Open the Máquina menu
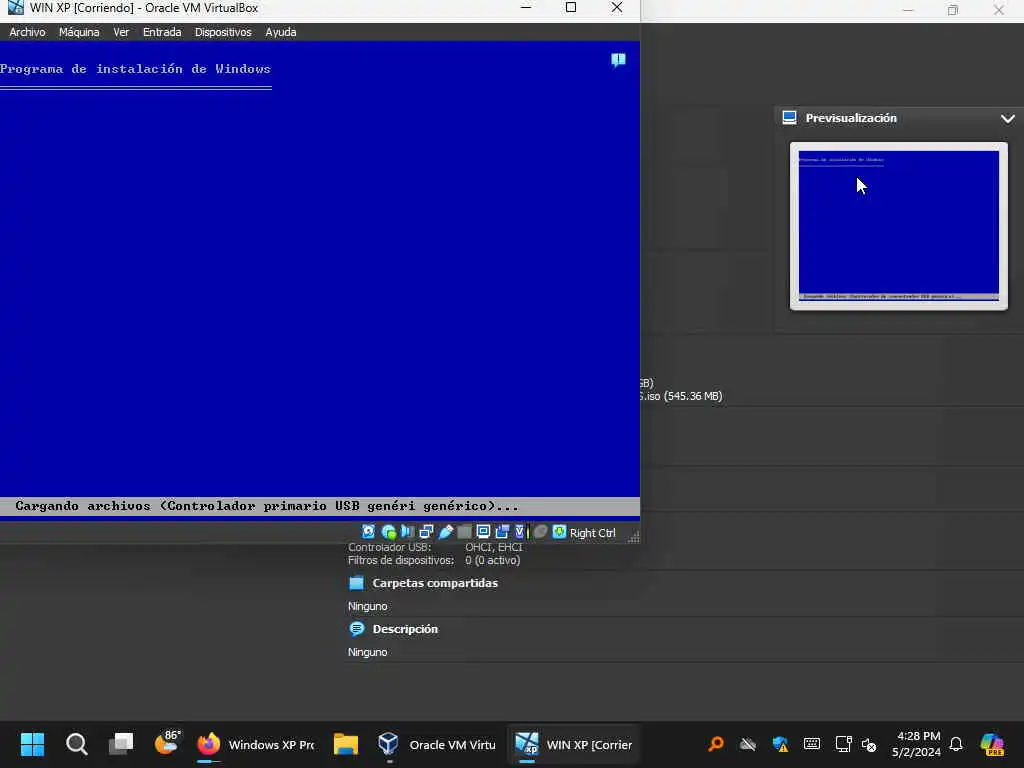 (x=79, y=32)
